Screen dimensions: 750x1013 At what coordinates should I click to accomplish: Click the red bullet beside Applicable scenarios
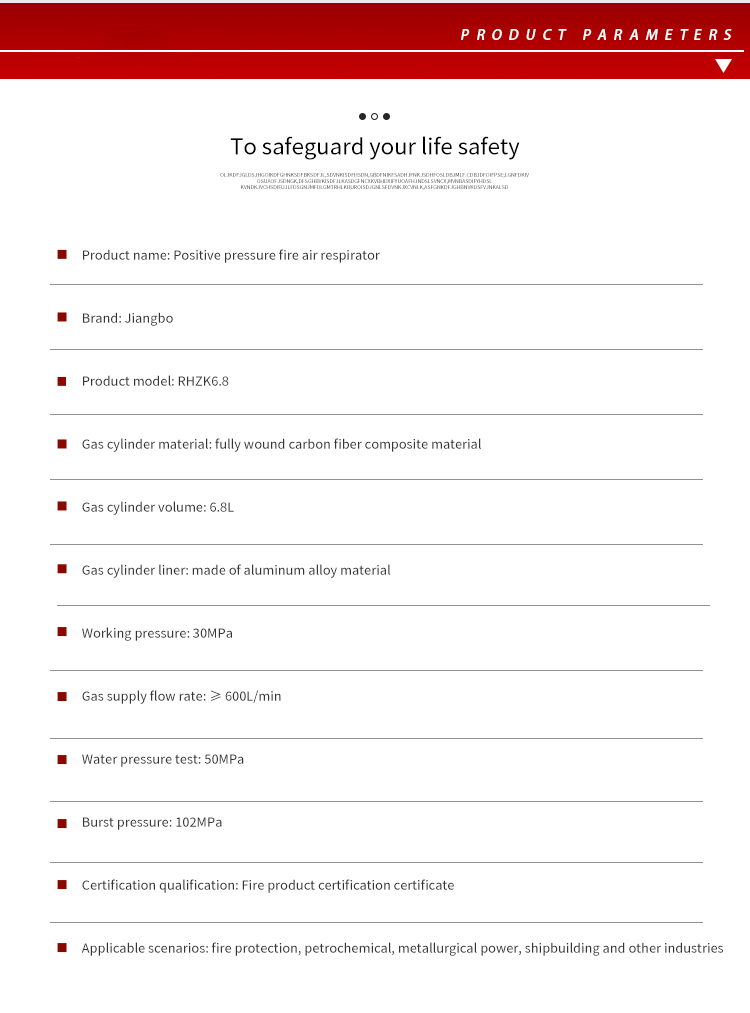pyautogui.click(x=62, y=947)
